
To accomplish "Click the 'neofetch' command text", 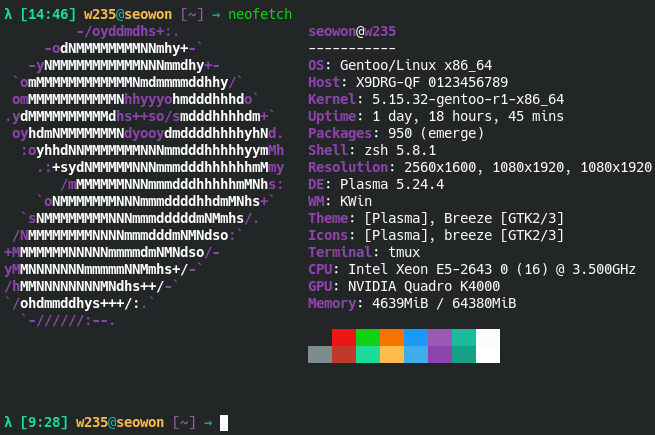I will 260,14.
